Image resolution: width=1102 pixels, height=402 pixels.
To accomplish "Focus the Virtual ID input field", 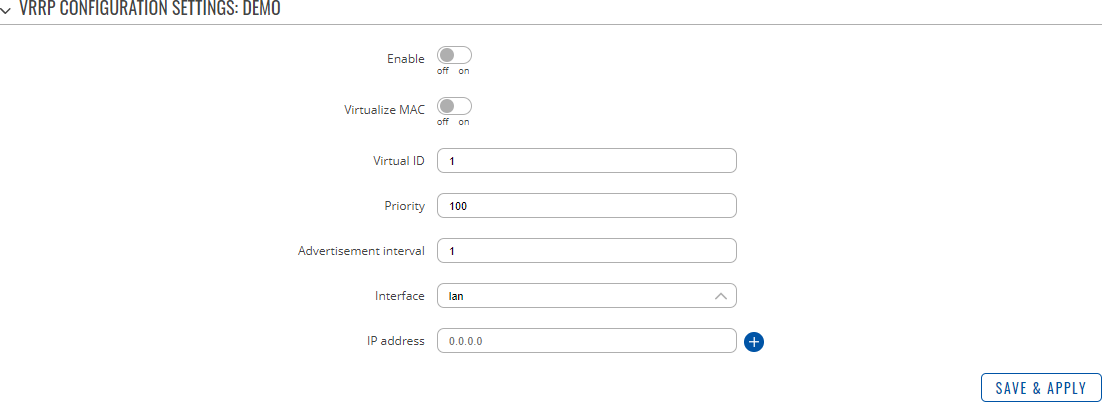I will [x=586, y=161].
